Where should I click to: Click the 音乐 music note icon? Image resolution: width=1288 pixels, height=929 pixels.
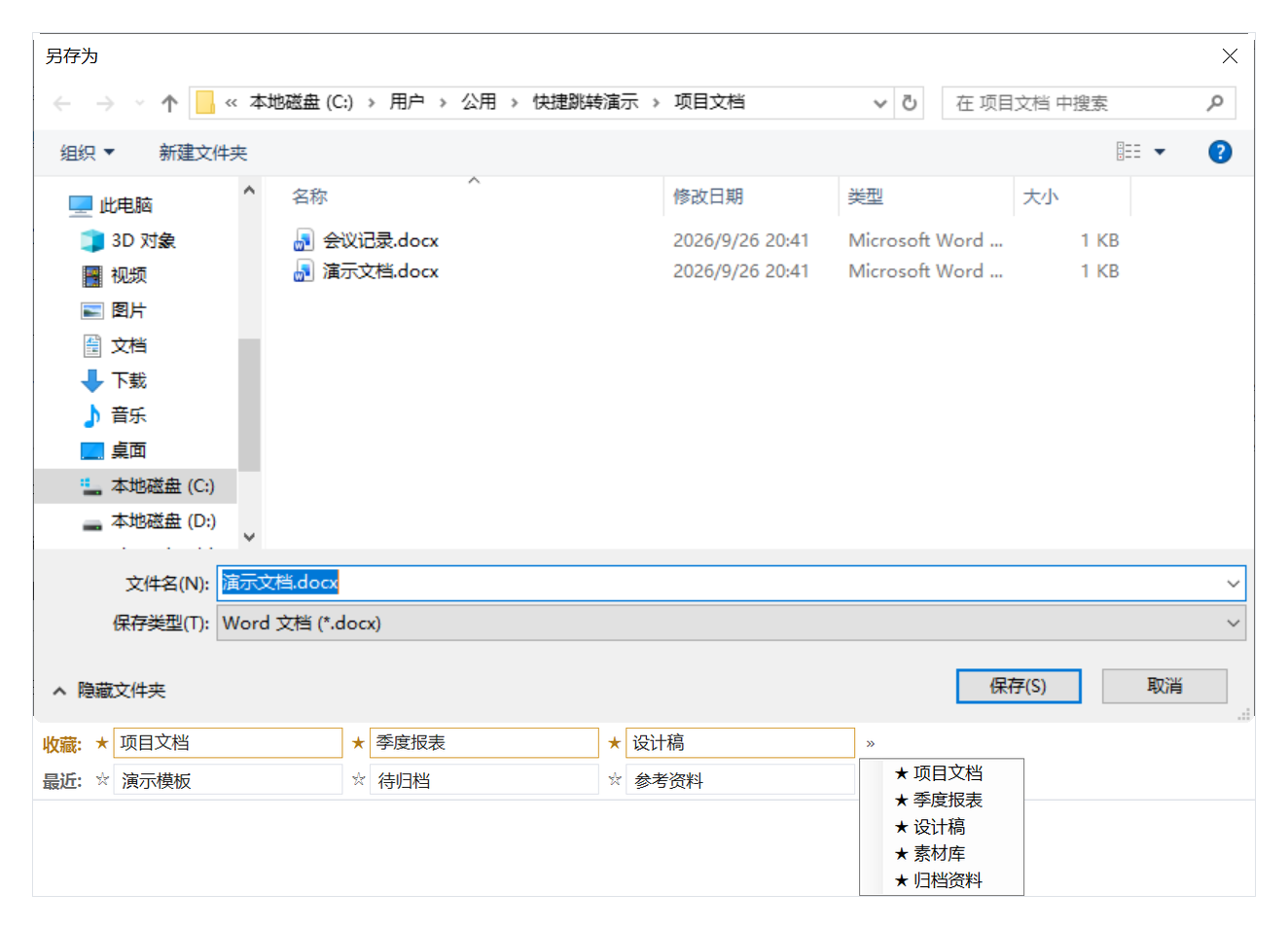pos(92,415)
